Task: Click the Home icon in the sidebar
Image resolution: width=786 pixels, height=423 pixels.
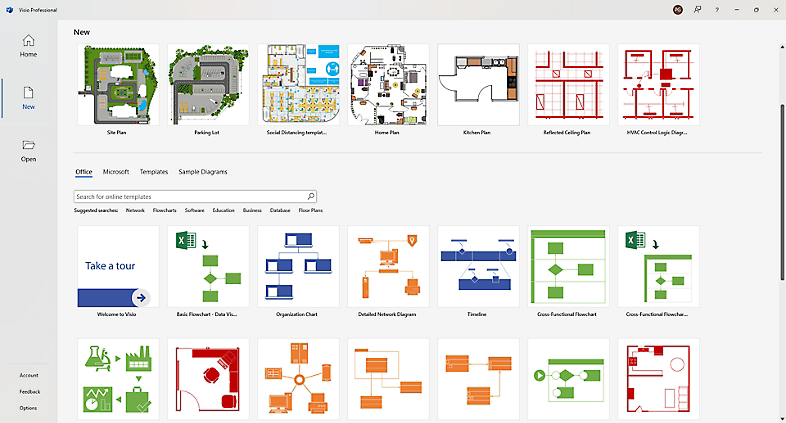Action: [x=28, y=41]
